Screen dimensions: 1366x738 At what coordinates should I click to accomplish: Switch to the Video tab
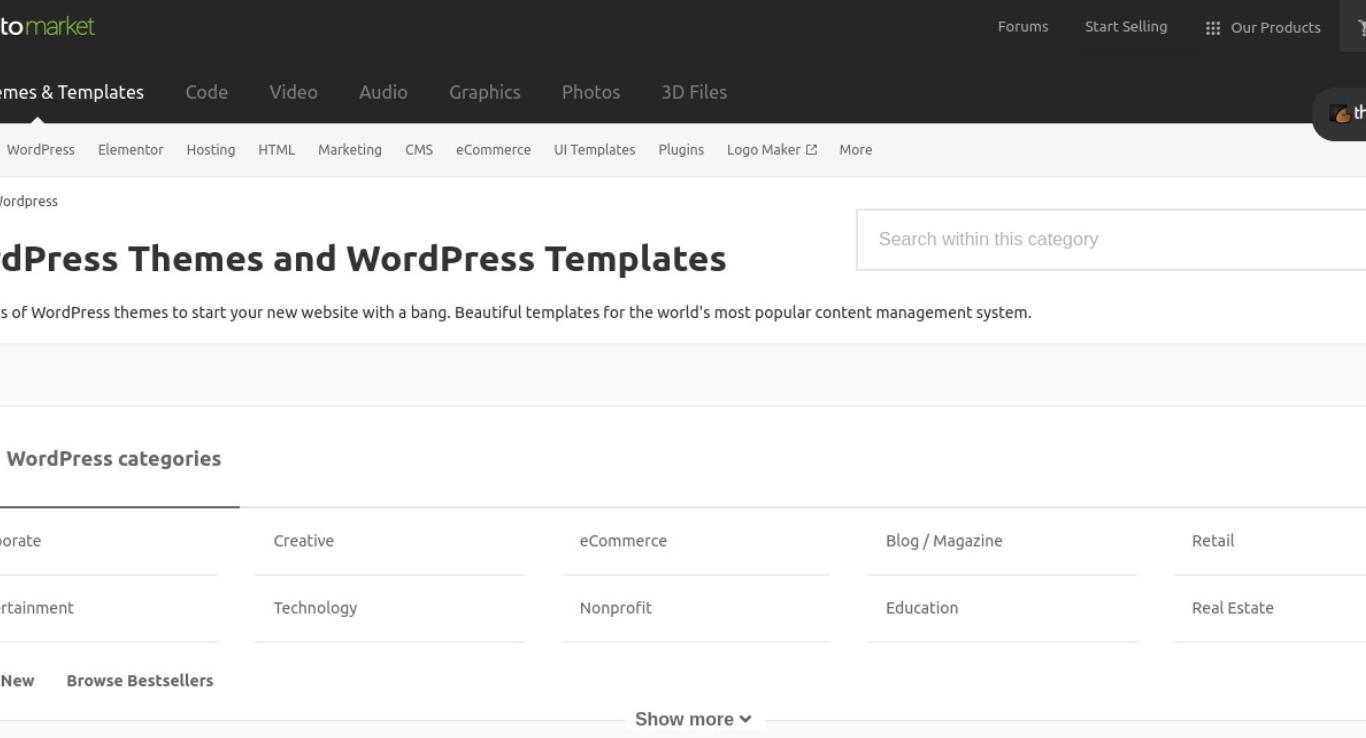coord(293,92)
